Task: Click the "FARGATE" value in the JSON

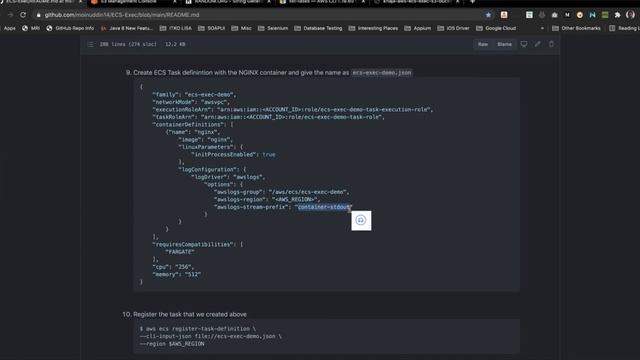Action: [x=180, y=252]
